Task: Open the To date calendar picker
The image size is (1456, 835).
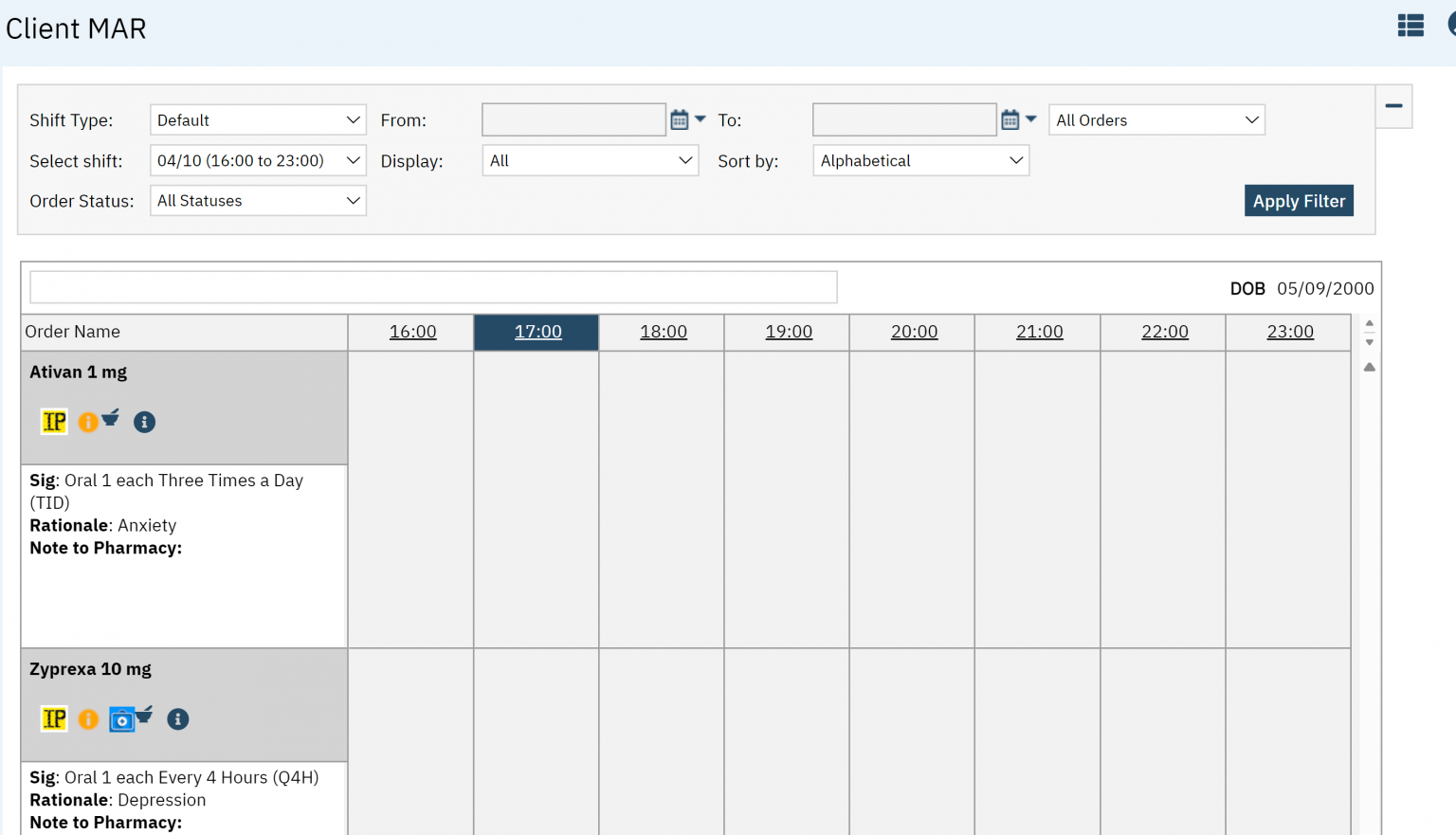Action: click(x=1010, y=119)
